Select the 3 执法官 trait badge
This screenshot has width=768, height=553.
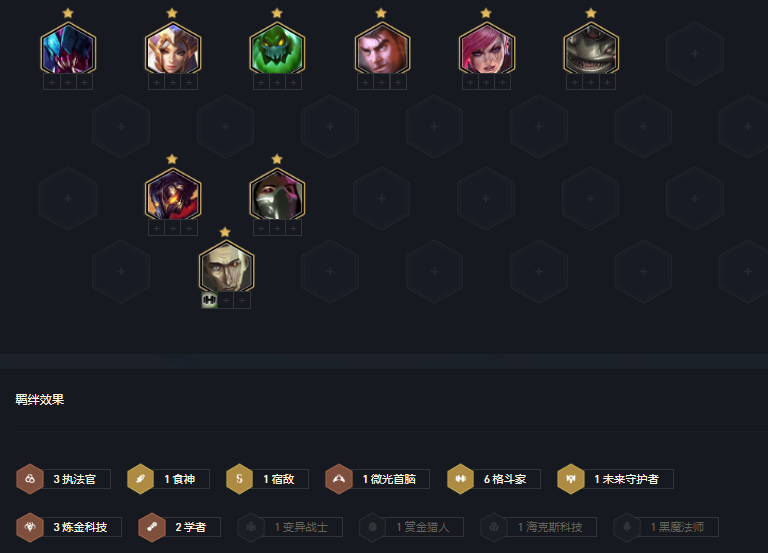(x=63, y=479)
